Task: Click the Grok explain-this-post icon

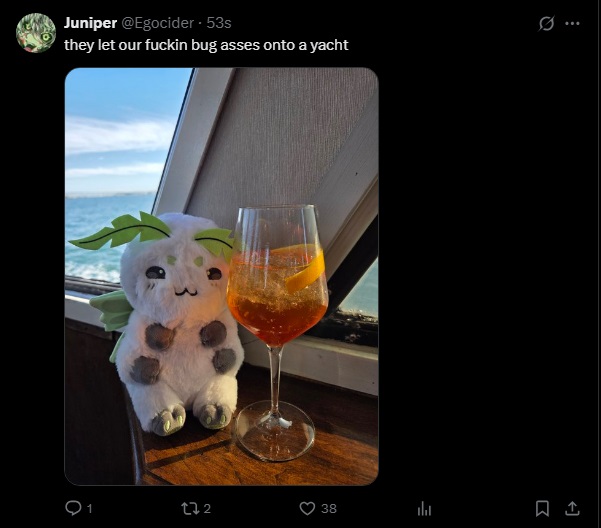Action: click(x=546, y=23)
